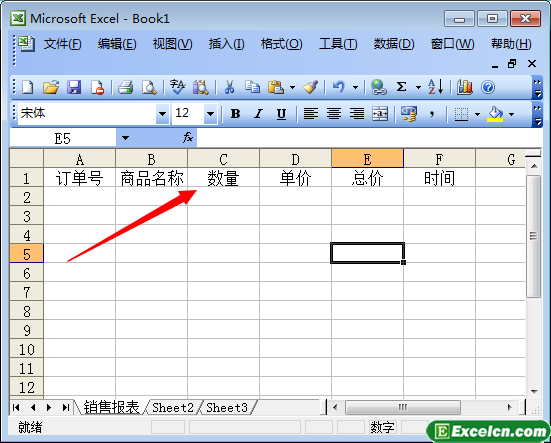Click the AutoSum sigma icon
Viewport: 551px width, 443px height.
[x=401, y=87]
